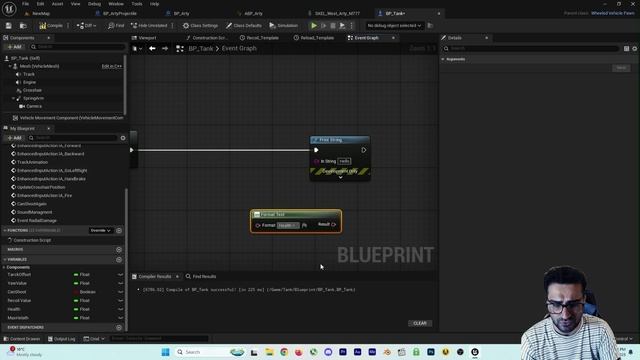Toggle Hide Unrelated nodes

(x=149, y=26)
